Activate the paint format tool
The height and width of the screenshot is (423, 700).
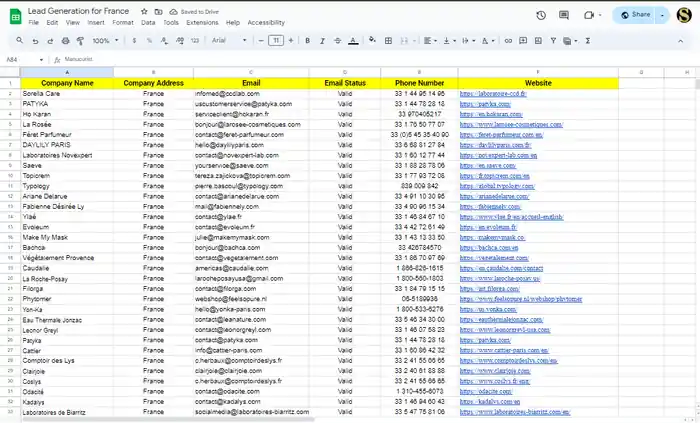coord(80,41)
